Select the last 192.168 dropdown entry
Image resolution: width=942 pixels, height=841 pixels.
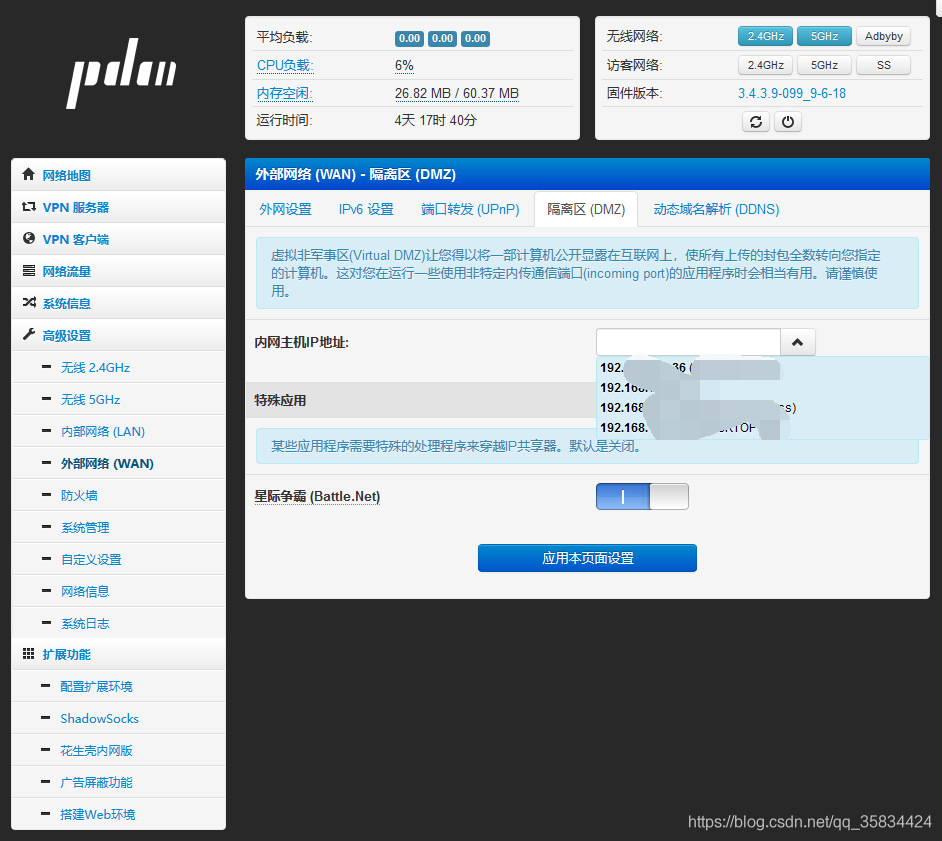(x=763, y=428)
